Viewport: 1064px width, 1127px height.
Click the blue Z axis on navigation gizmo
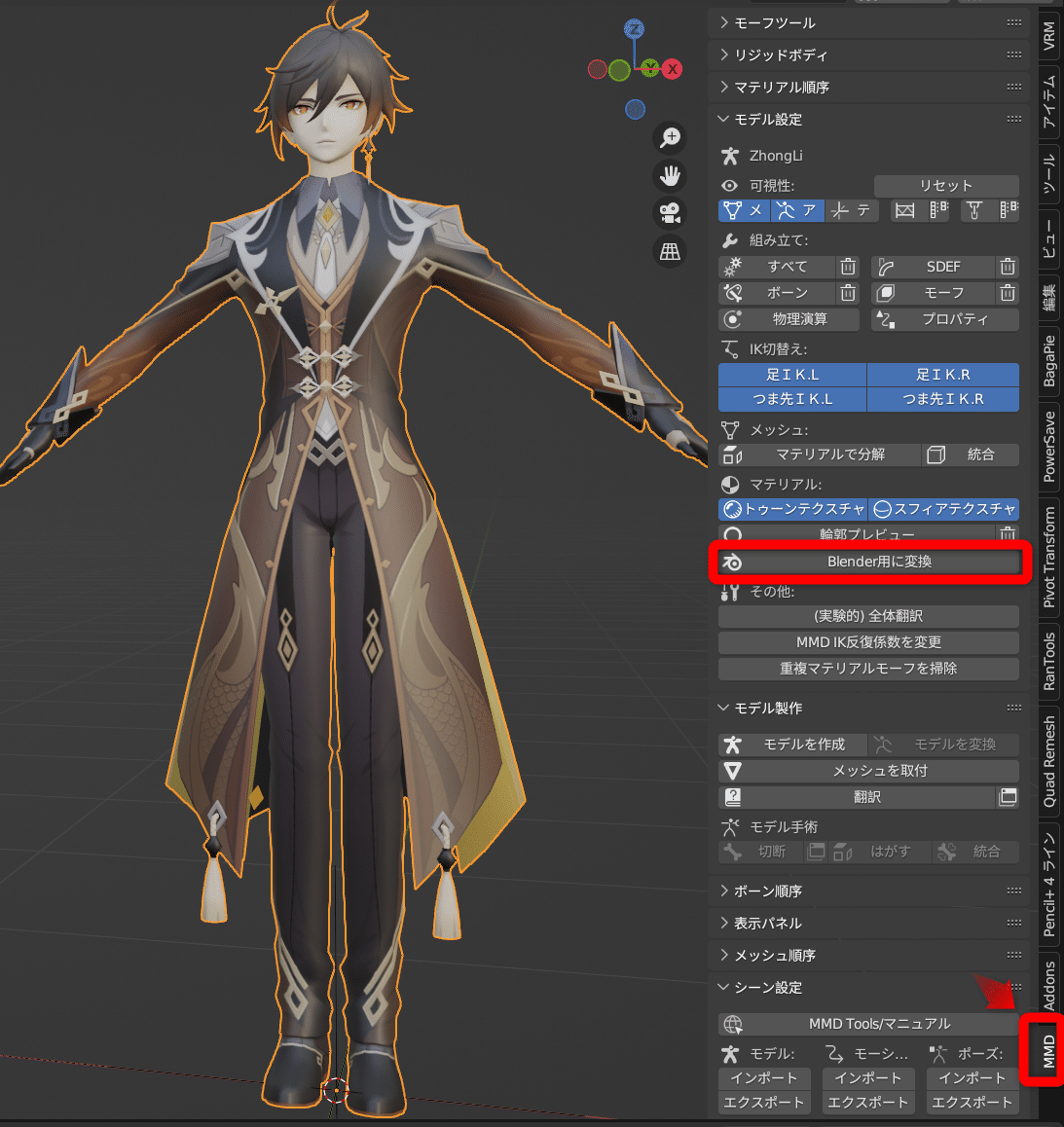tap(634, 29)
